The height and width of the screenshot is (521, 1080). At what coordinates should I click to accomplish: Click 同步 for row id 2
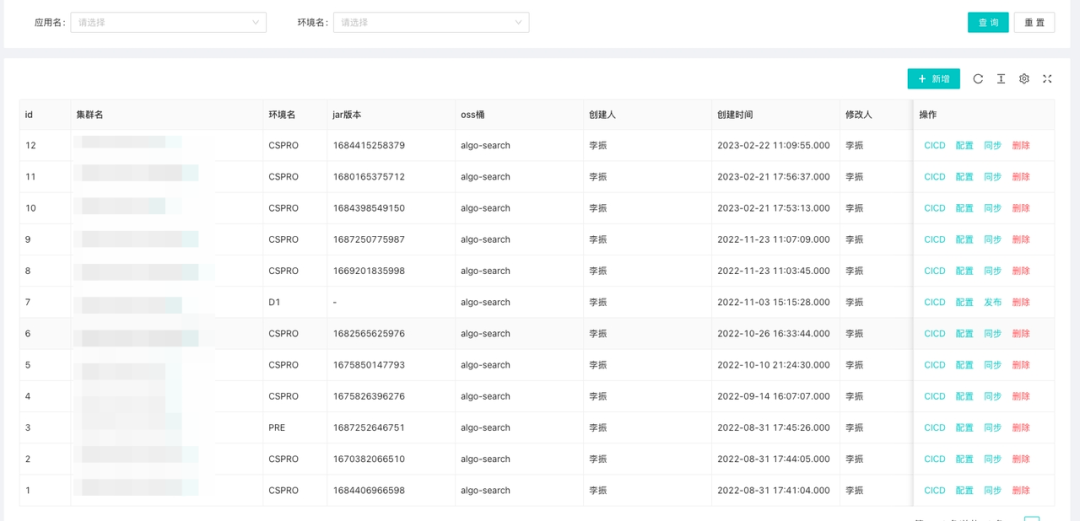tap(992, 459)
